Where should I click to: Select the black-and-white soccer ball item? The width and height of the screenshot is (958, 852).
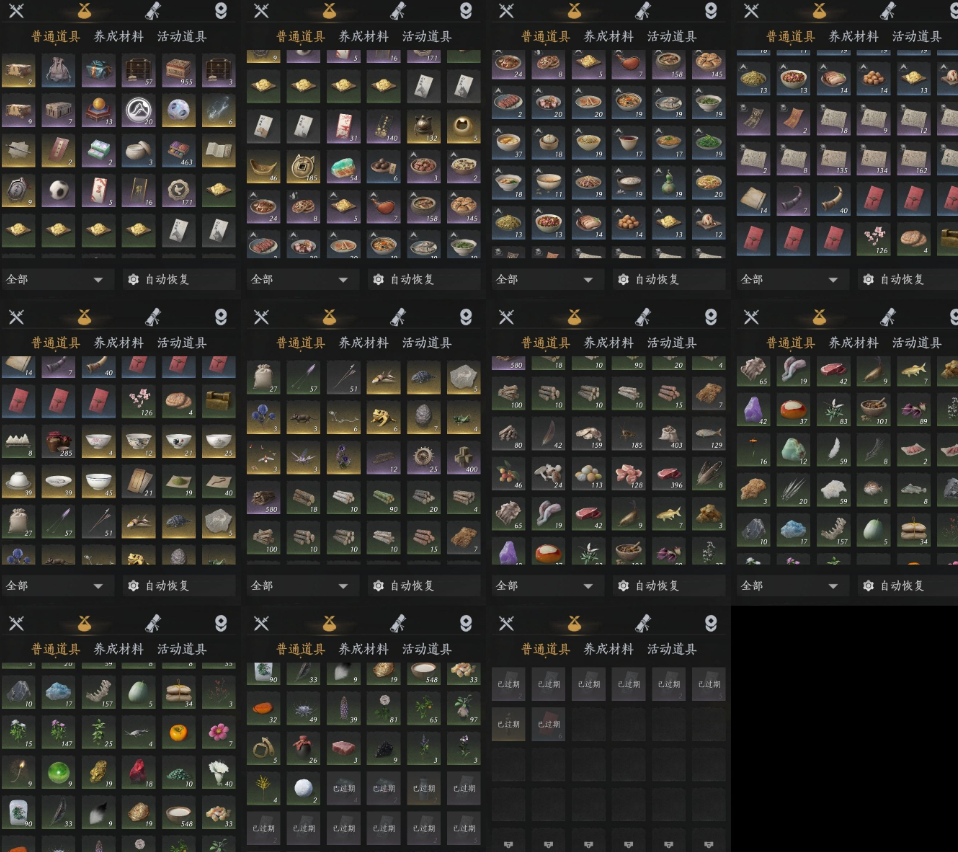click(59, 191)
